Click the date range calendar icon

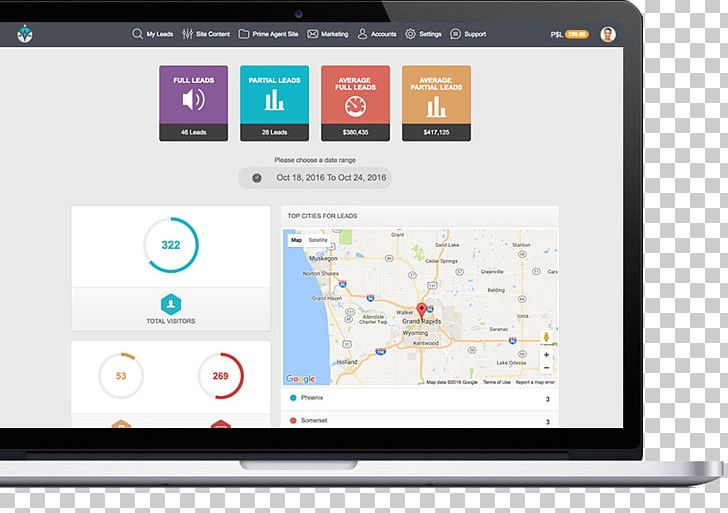(x=257, y=178)
